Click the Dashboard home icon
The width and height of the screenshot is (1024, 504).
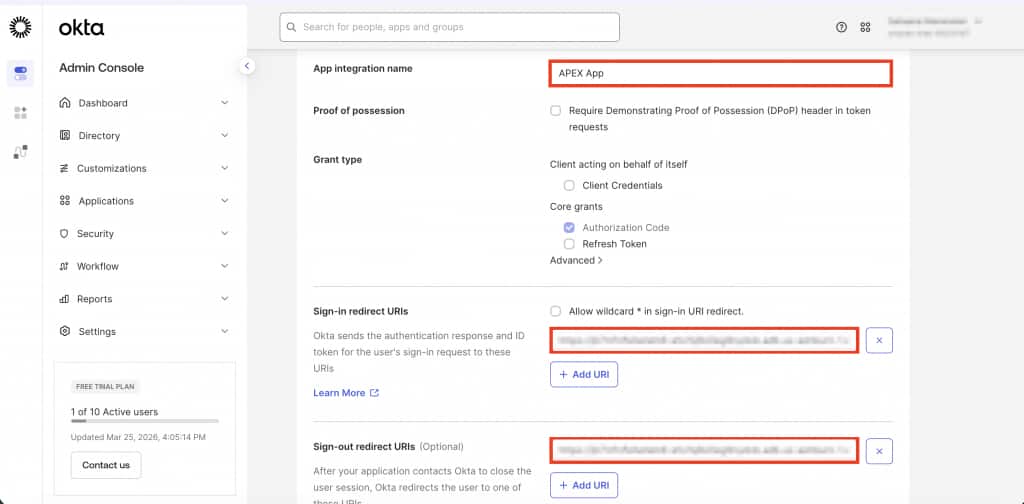(x=65, y=102)
